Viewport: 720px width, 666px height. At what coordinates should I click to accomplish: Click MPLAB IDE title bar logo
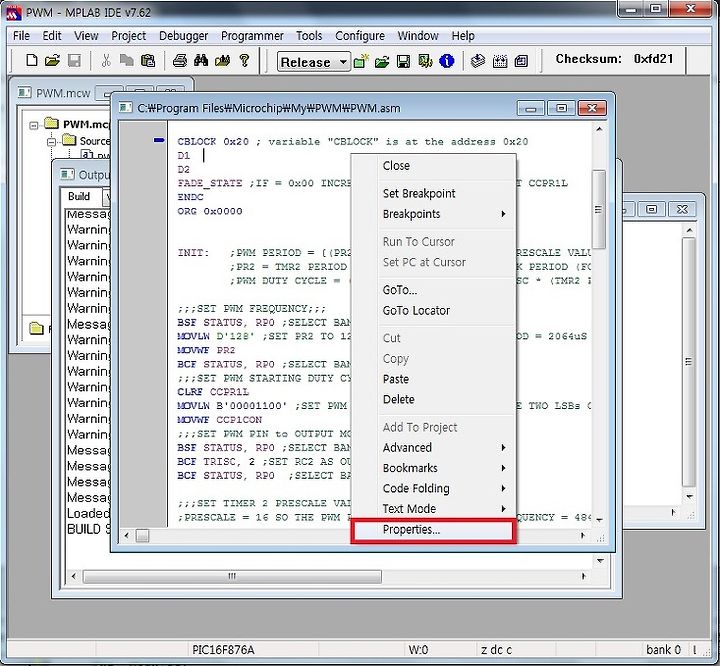click(x=14, y=12)
